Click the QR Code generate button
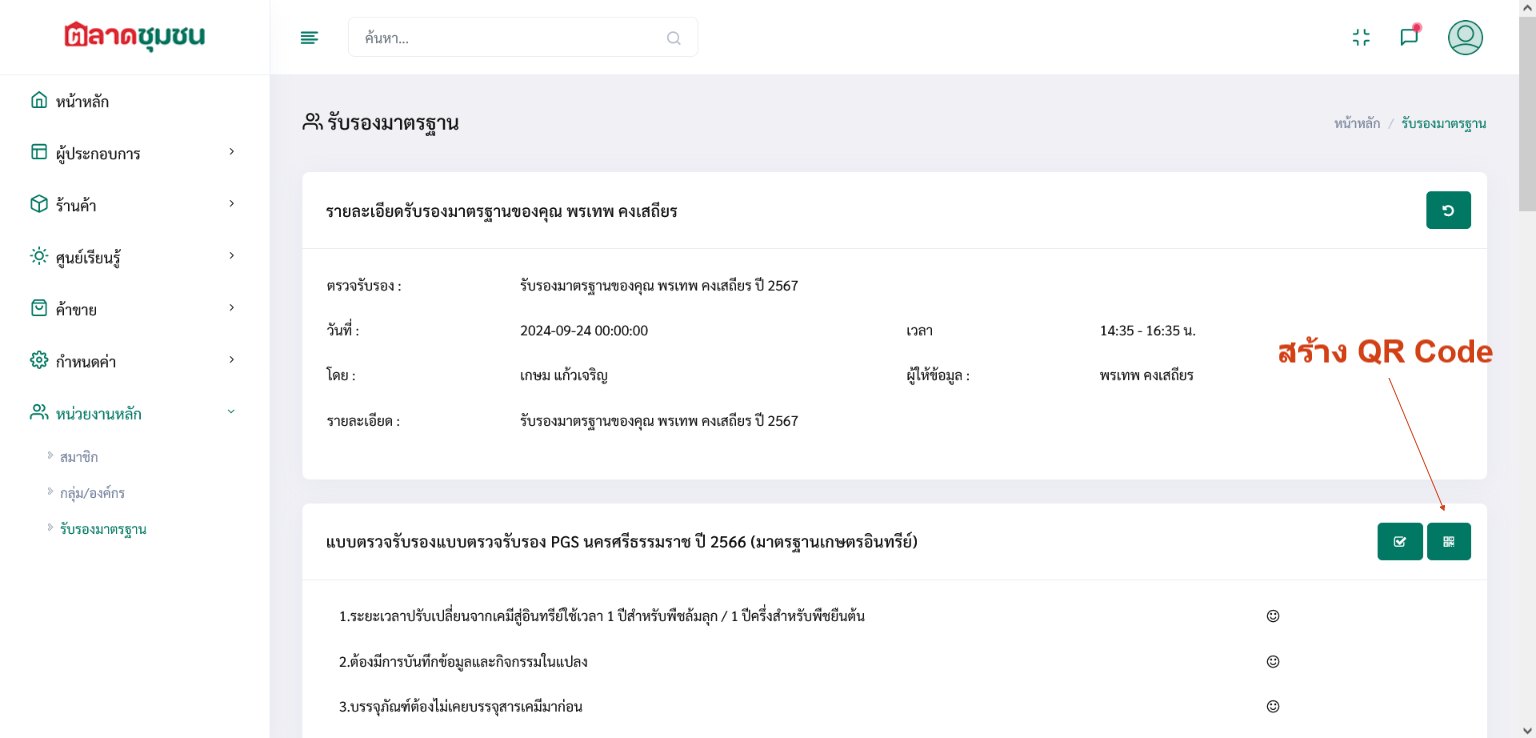 point(1448,542)
